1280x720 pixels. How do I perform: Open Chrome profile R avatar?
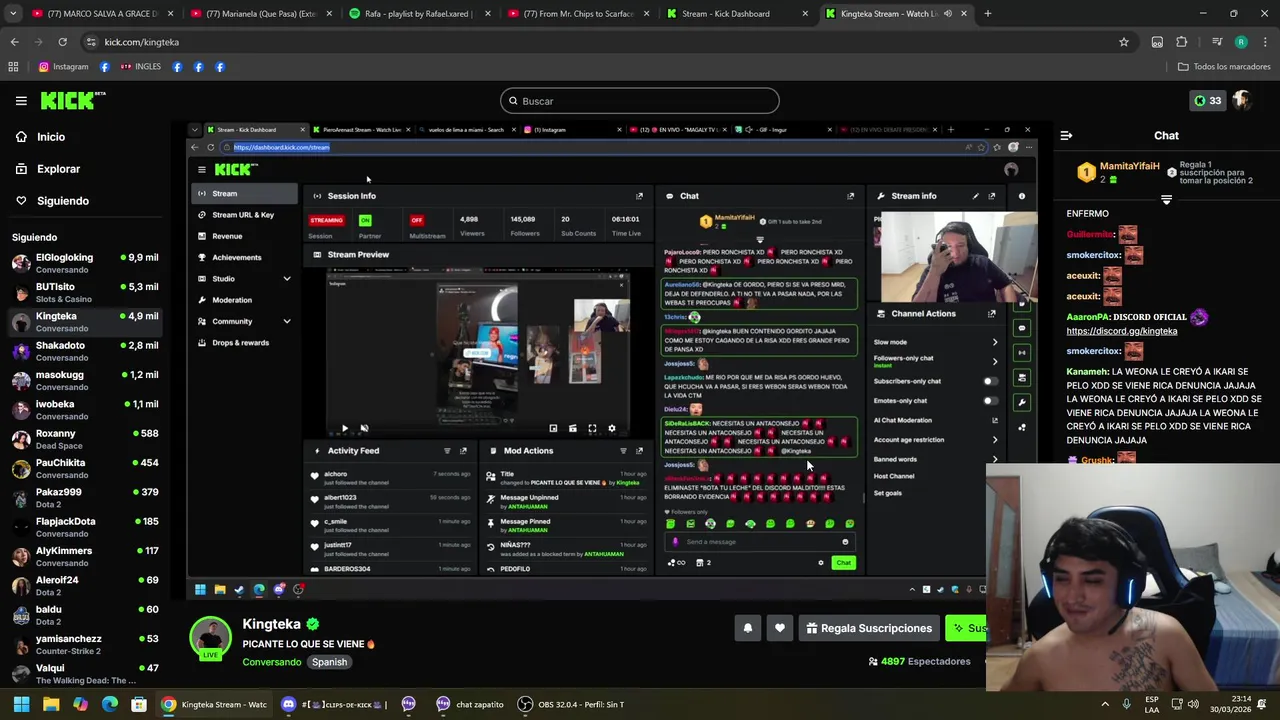1241,42
